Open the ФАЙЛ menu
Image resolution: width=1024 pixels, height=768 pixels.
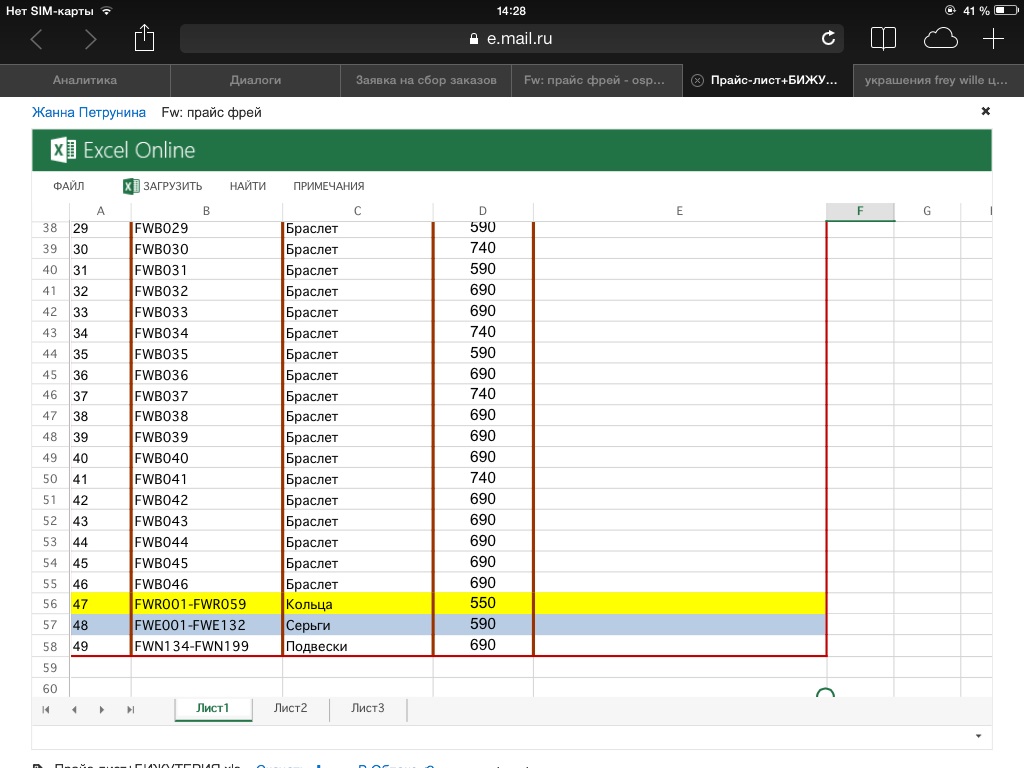(x=69, y=186)
